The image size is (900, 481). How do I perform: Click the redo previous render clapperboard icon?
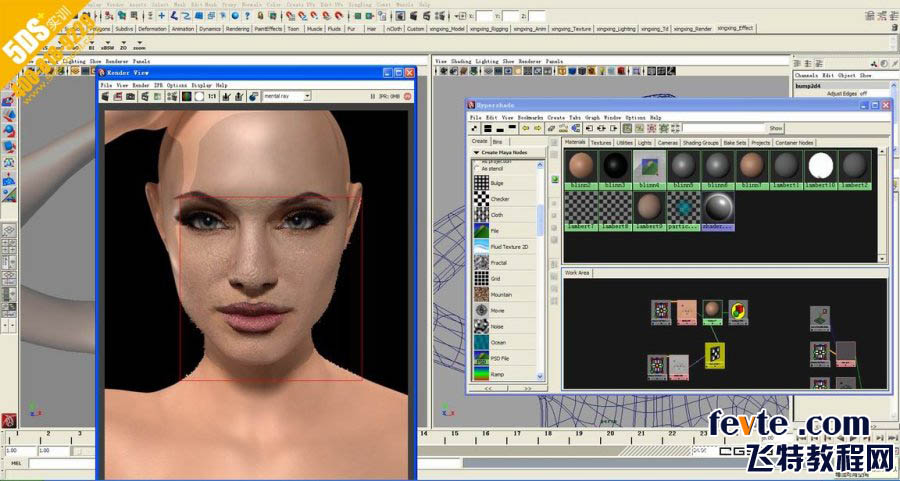point(107,96)
